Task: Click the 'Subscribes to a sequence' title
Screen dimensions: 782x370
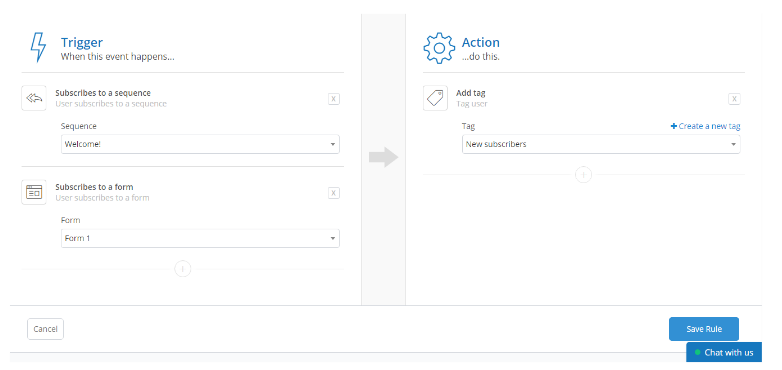Action: tap(103, 93)
